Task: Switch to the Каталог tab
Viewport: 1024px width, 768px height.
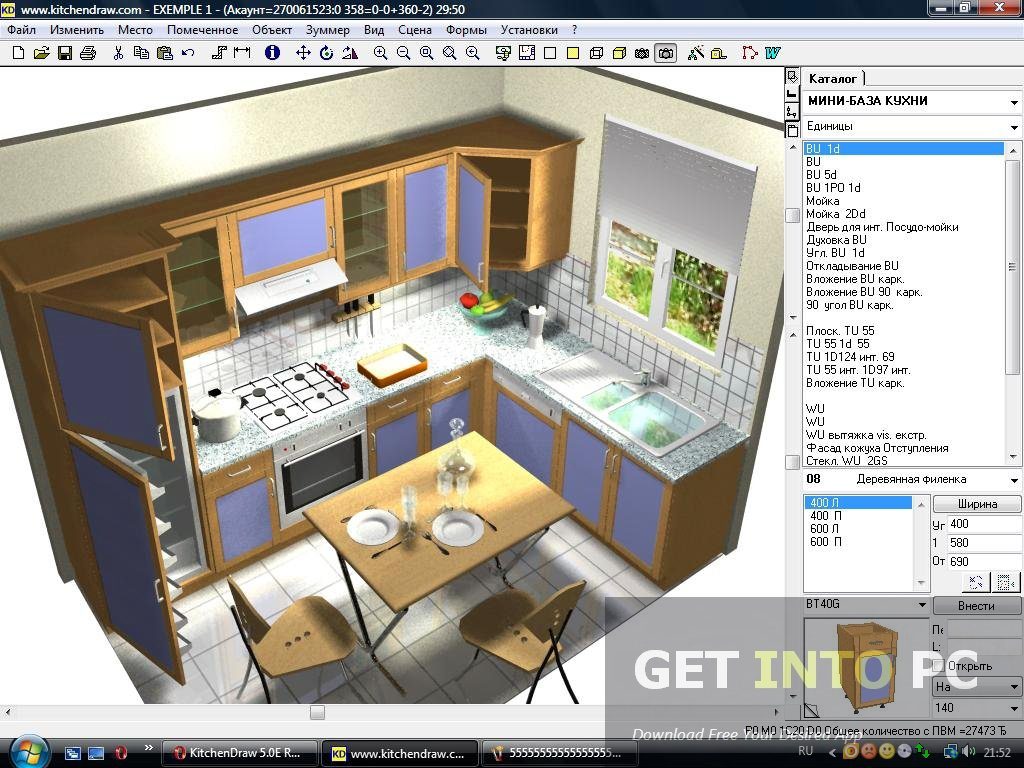Action: [833, 78]
